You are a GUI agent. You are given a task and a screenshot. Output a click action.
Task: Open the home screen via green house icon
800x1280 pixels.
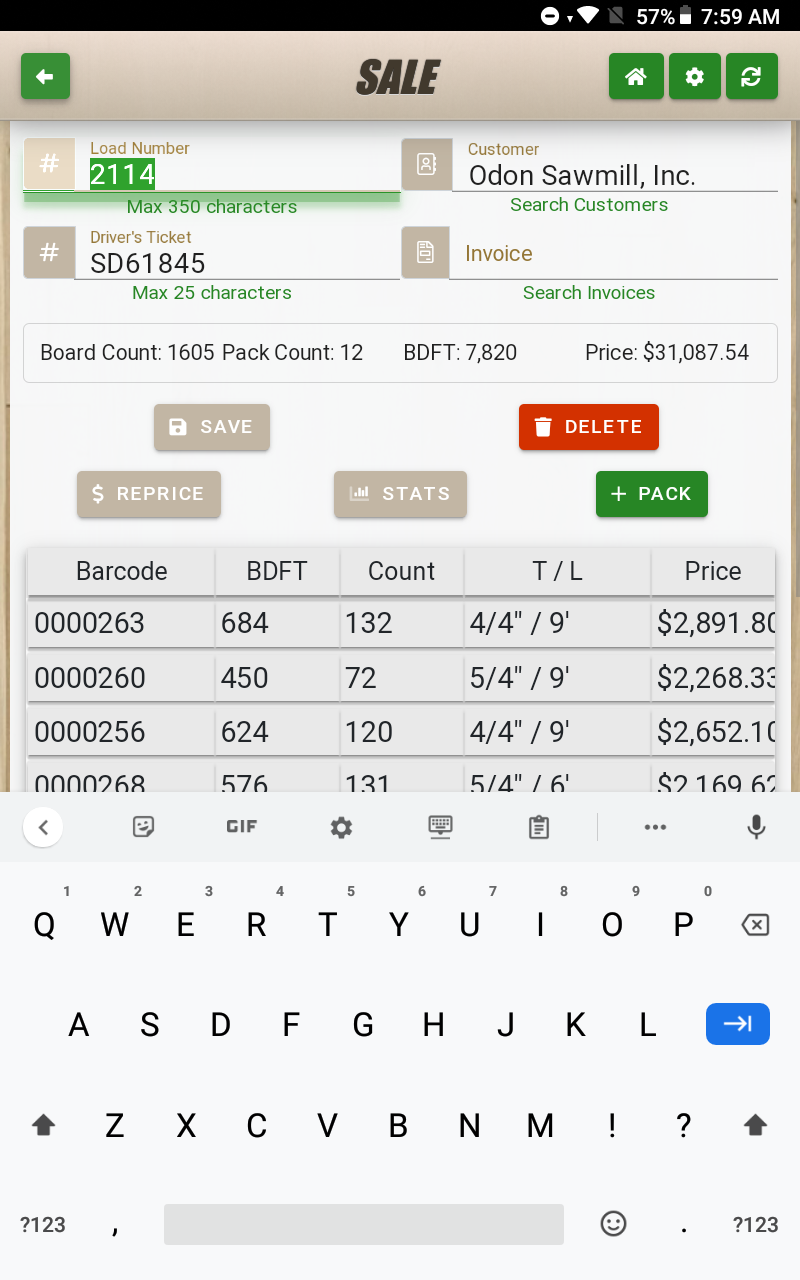(x=636, y=76)
